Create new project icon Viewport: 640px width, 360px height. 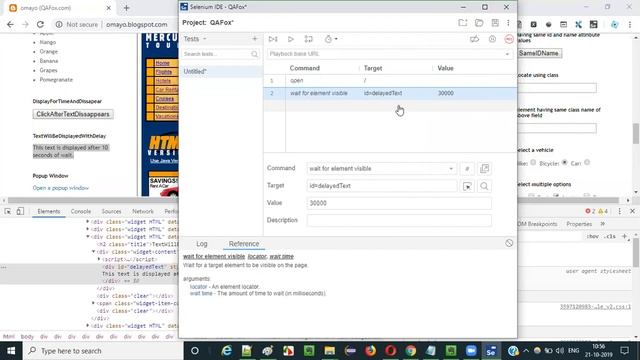point(462,23)
